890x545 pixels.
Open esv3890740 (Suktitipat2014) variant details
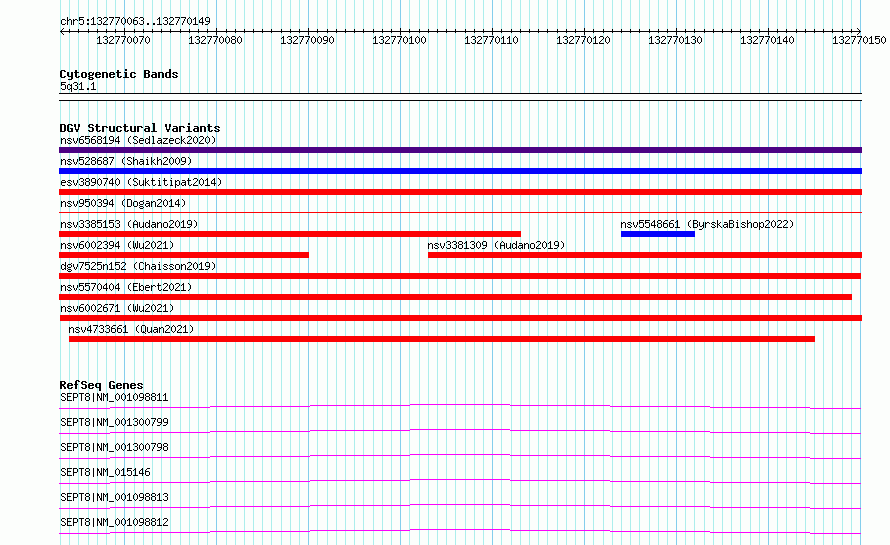click(x=141, y=182)
